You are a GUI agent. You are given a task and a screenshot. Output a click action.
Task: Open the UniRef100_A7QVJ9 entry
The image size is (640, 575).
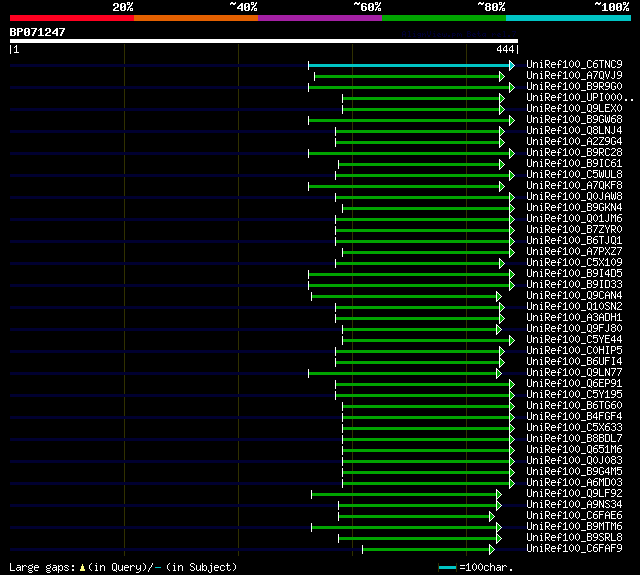click(x=574, y=75)
